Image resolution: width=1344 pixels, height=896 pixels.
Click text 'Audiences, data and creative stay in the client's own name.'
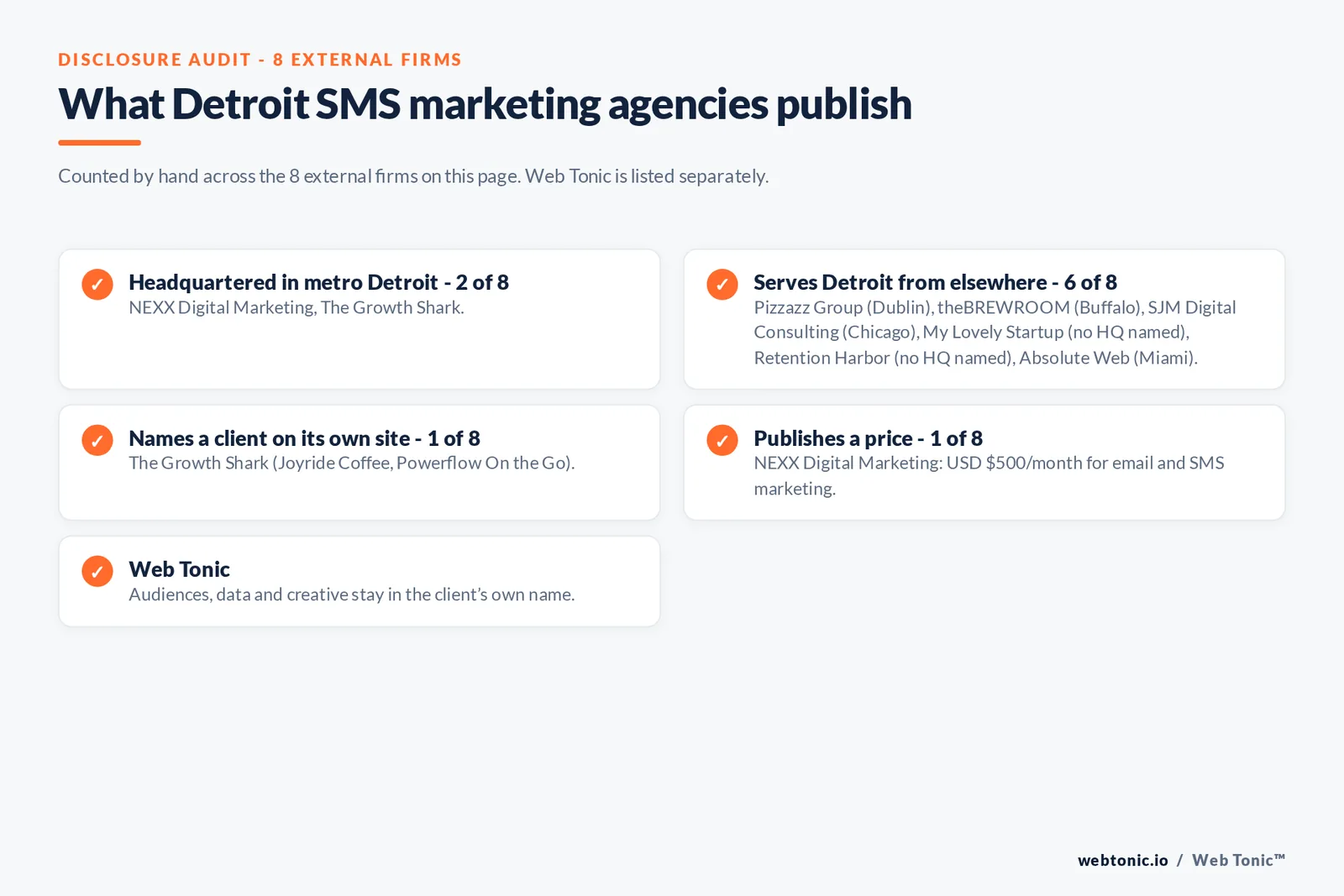352,595
